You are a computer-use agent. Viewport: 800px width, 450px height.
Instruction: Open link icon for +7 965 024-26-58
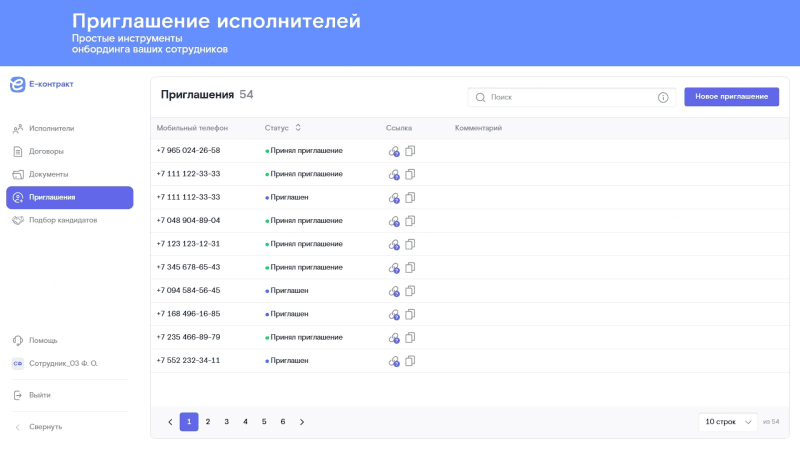pos(394,151)
